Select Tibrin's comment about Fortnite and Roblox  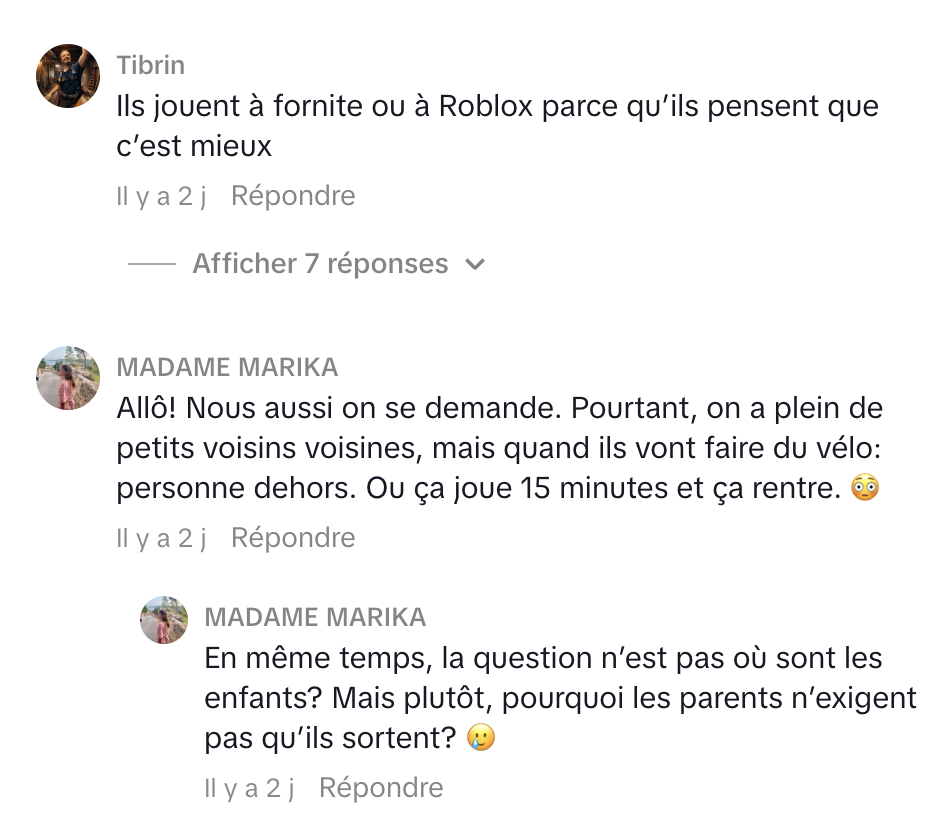tap(497, 126)
